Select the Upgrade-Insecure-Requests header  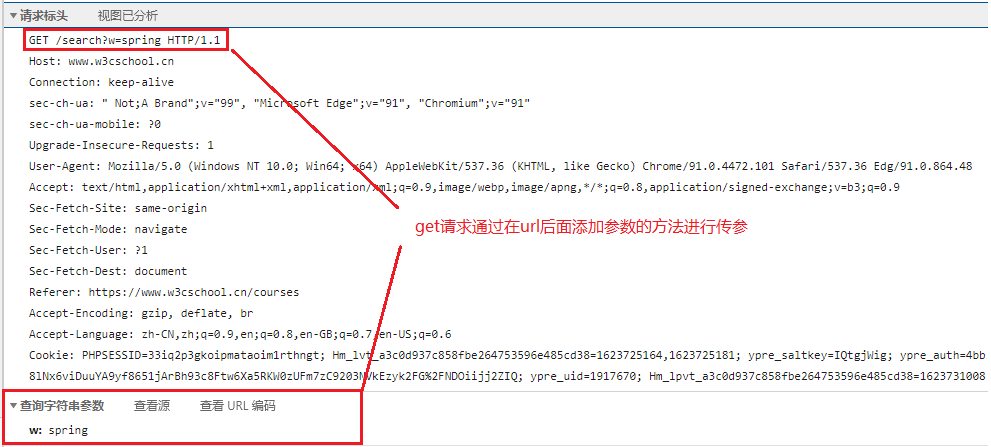point(121,145)
